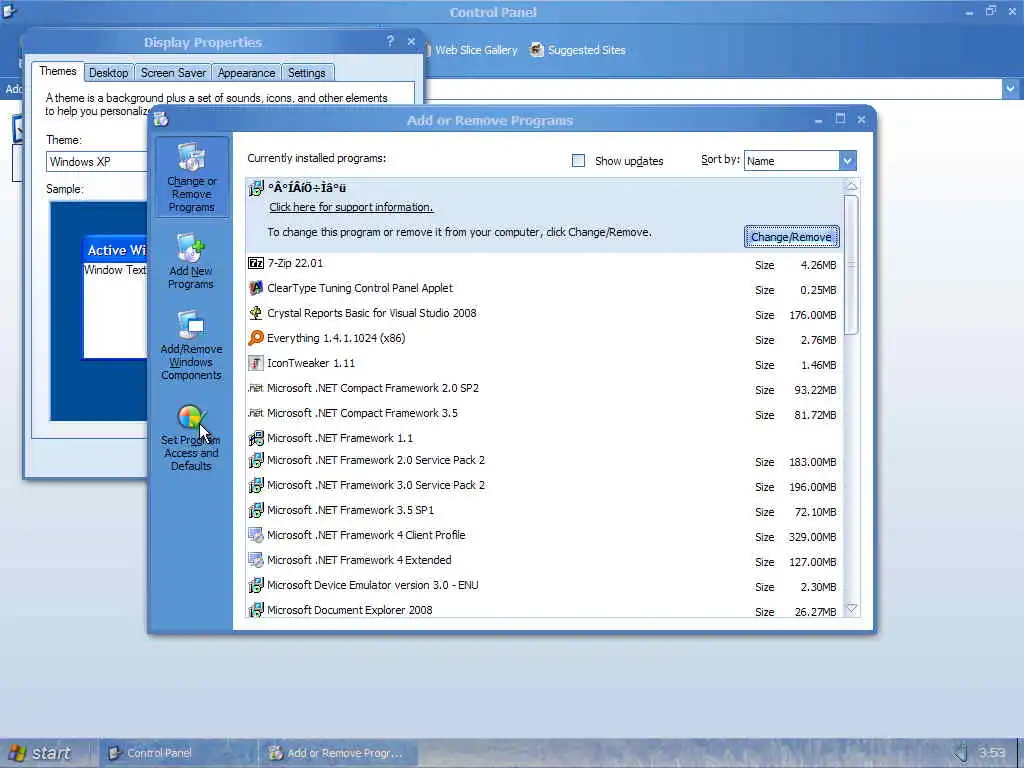Screen dimensions: 1024x768
Task: Click the 329.00MB size value
Action: (812, 537)
